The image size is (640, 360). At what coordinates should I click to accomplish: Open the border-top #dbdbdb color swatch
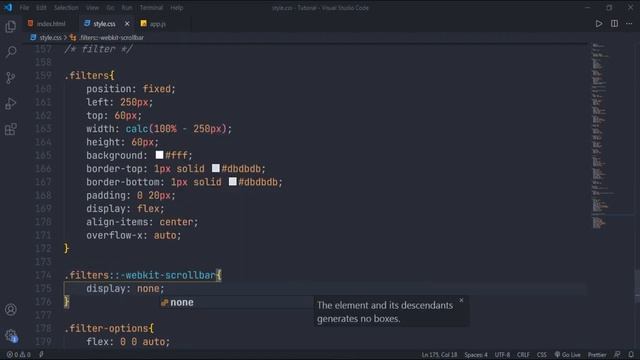click(216, 168)
